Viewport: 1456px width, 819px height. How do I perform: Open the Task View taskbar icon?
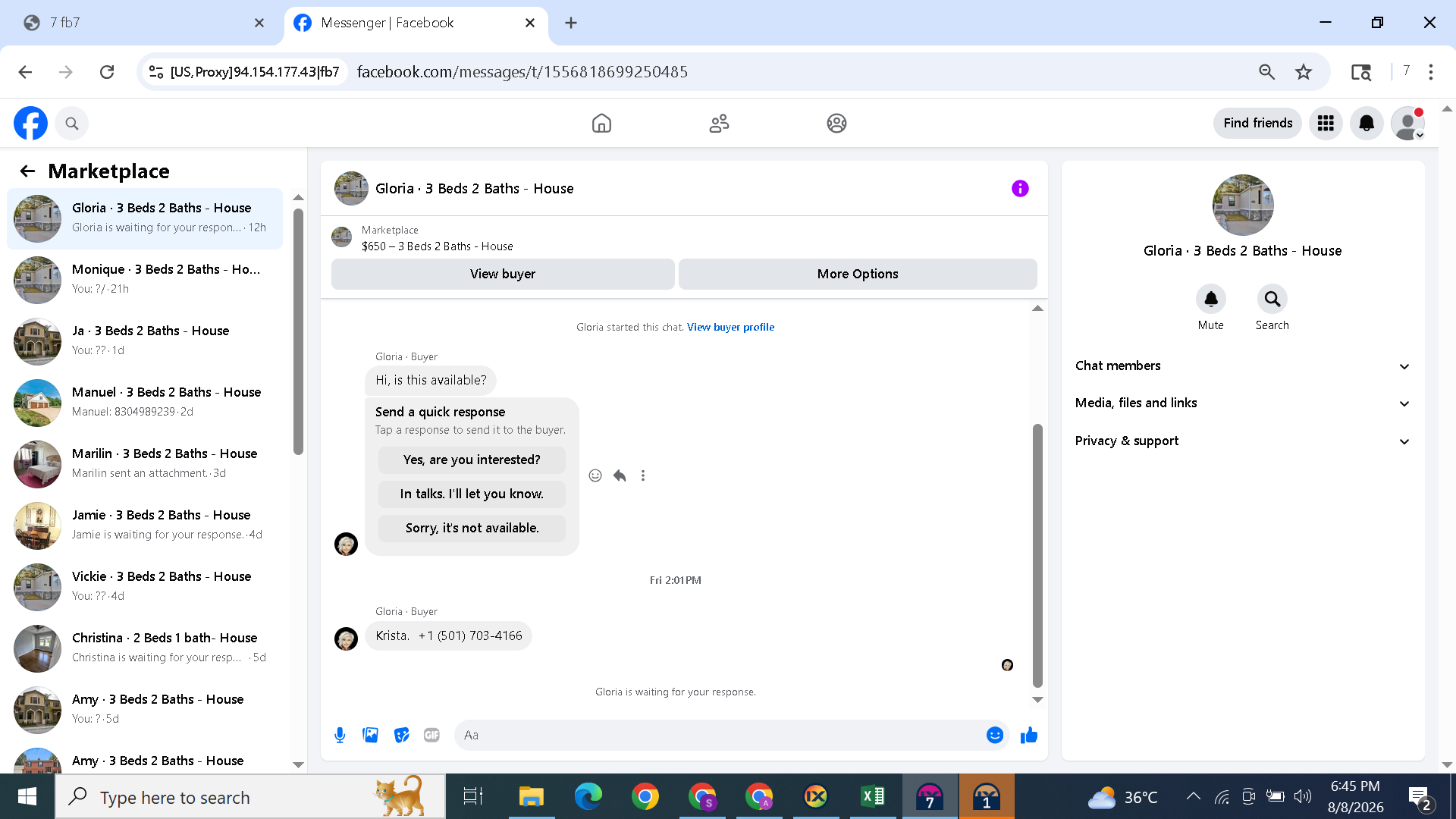point(473,796)
